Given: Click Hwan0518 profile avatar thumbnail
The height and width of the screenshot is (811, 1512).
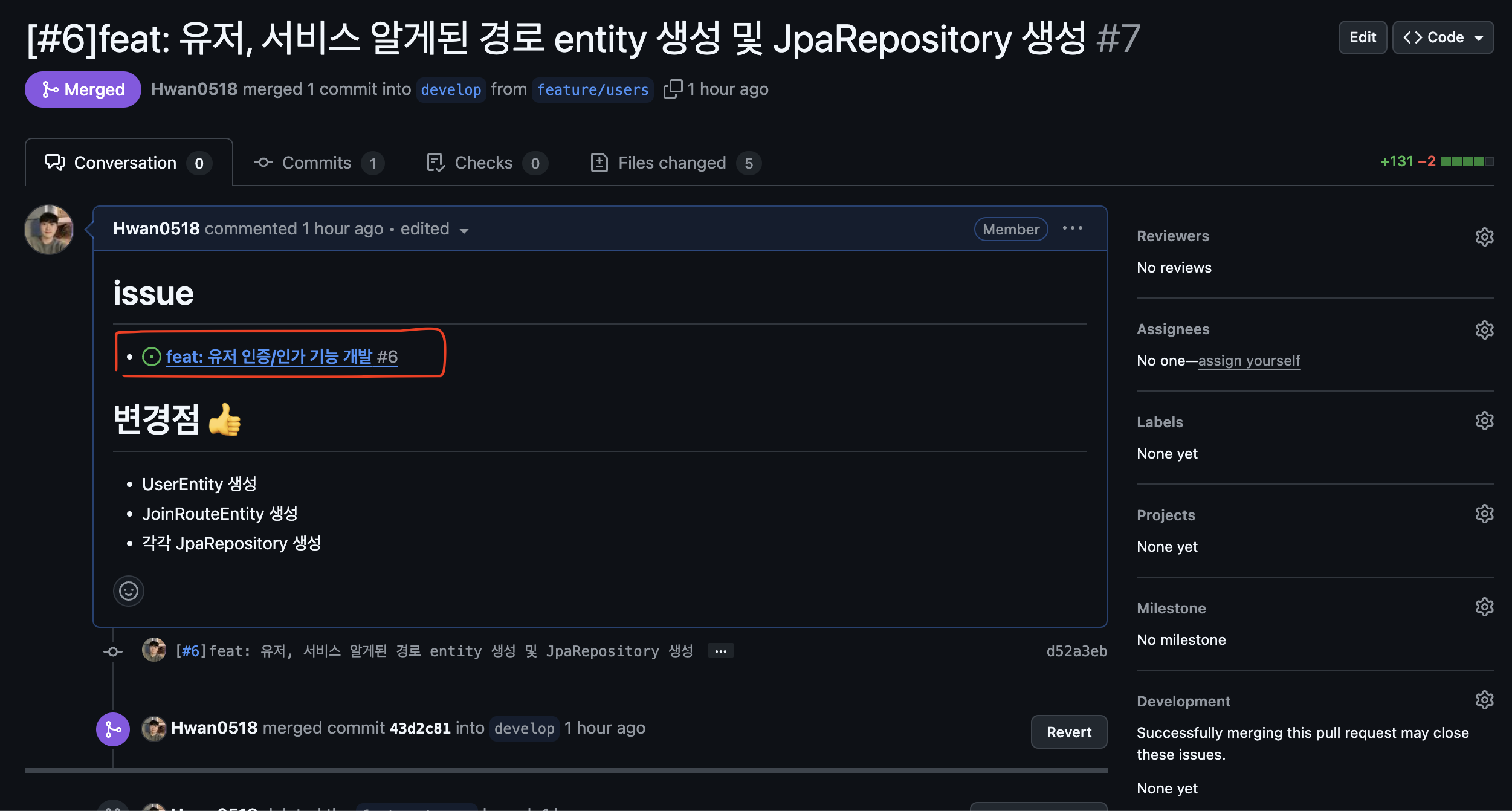Looking at the screenshot, I should click(49, 230).
